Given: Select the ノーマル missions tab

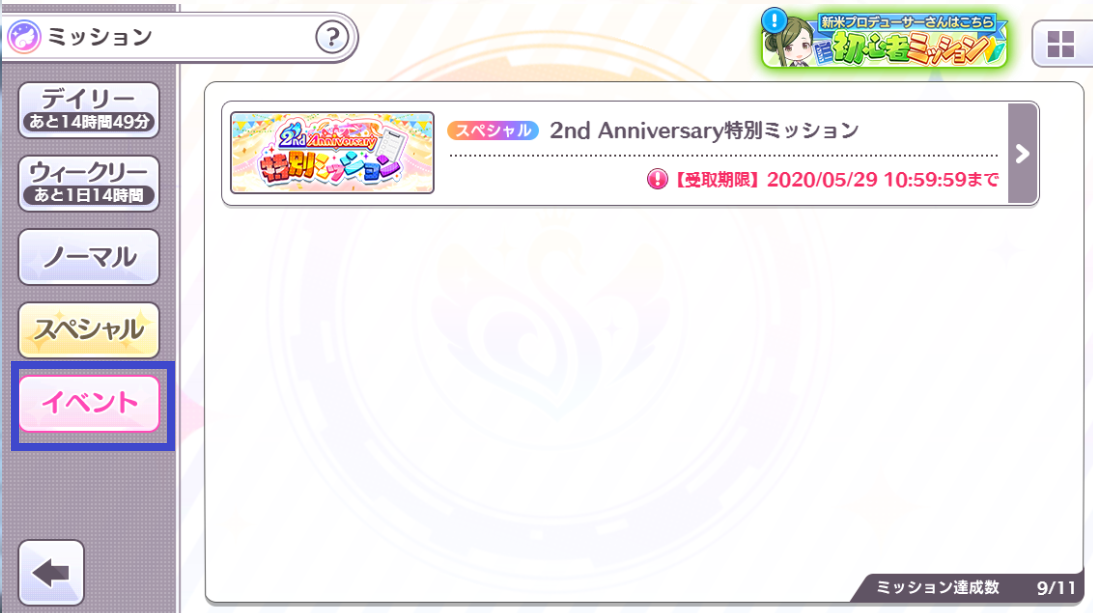Looking at the screenshot, I should [89, 257].
